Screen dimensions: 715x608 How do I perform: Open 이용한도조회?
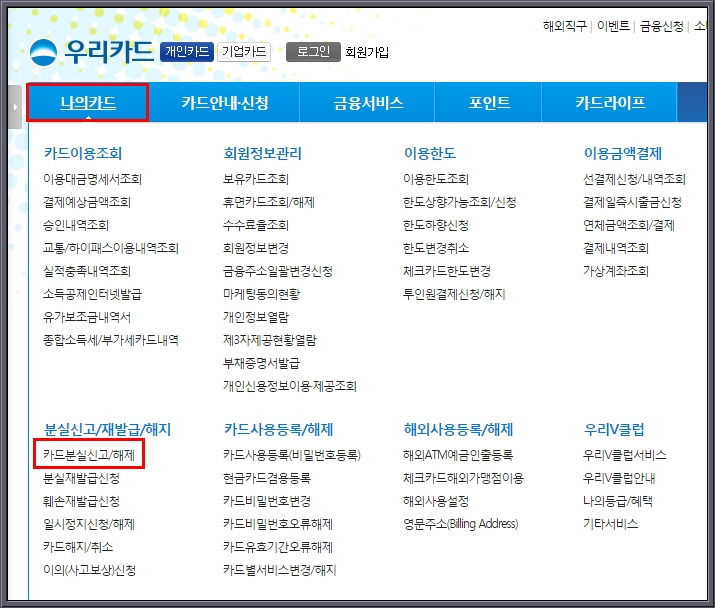pos(436,179)
